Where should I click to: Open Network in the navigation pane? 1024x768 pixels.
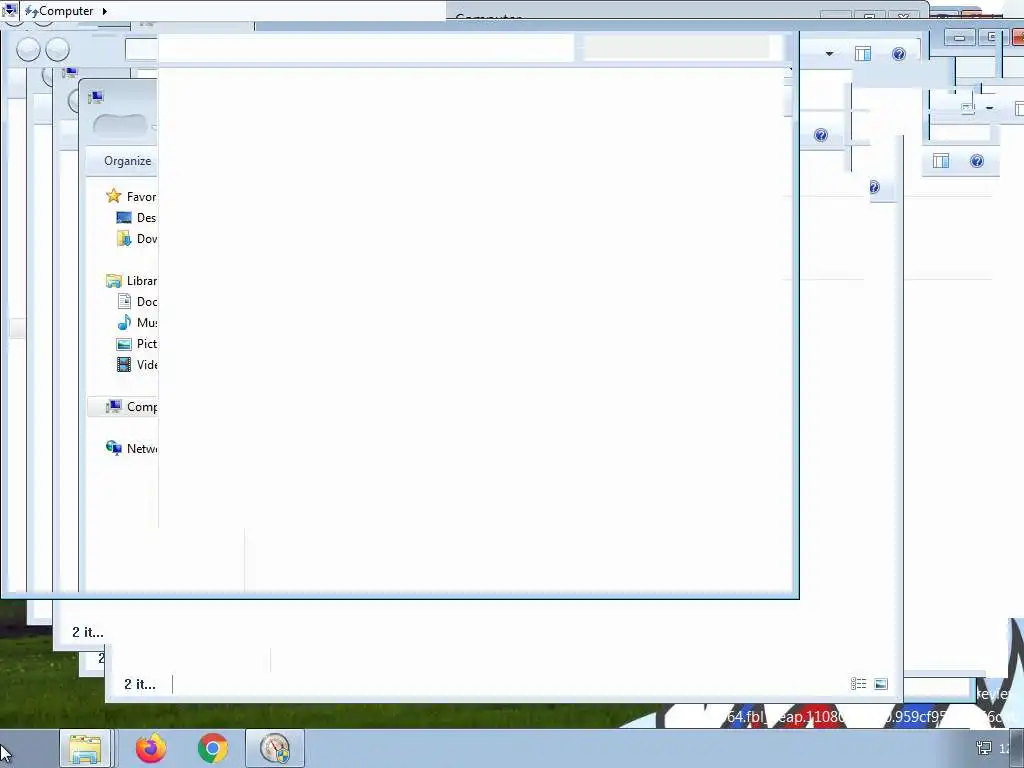(x=131, y=449)
